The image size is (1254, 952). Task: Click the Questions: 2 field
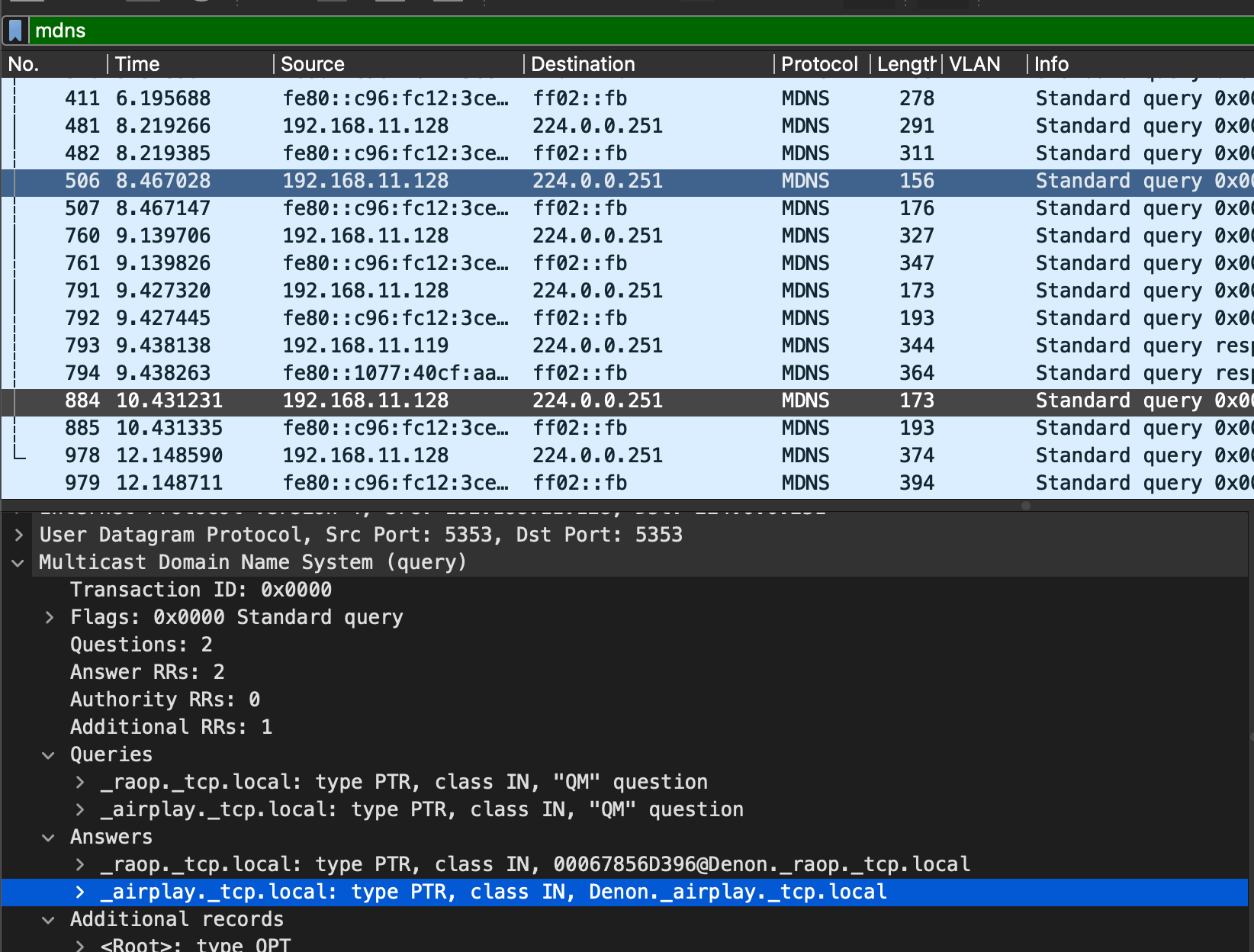[141, 645]
